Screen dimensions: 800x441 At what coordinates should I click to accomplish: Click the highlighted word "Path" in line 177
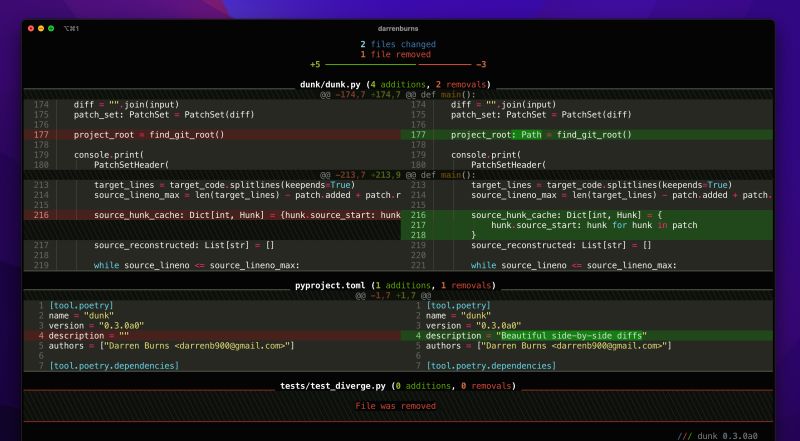coord(531,135)
